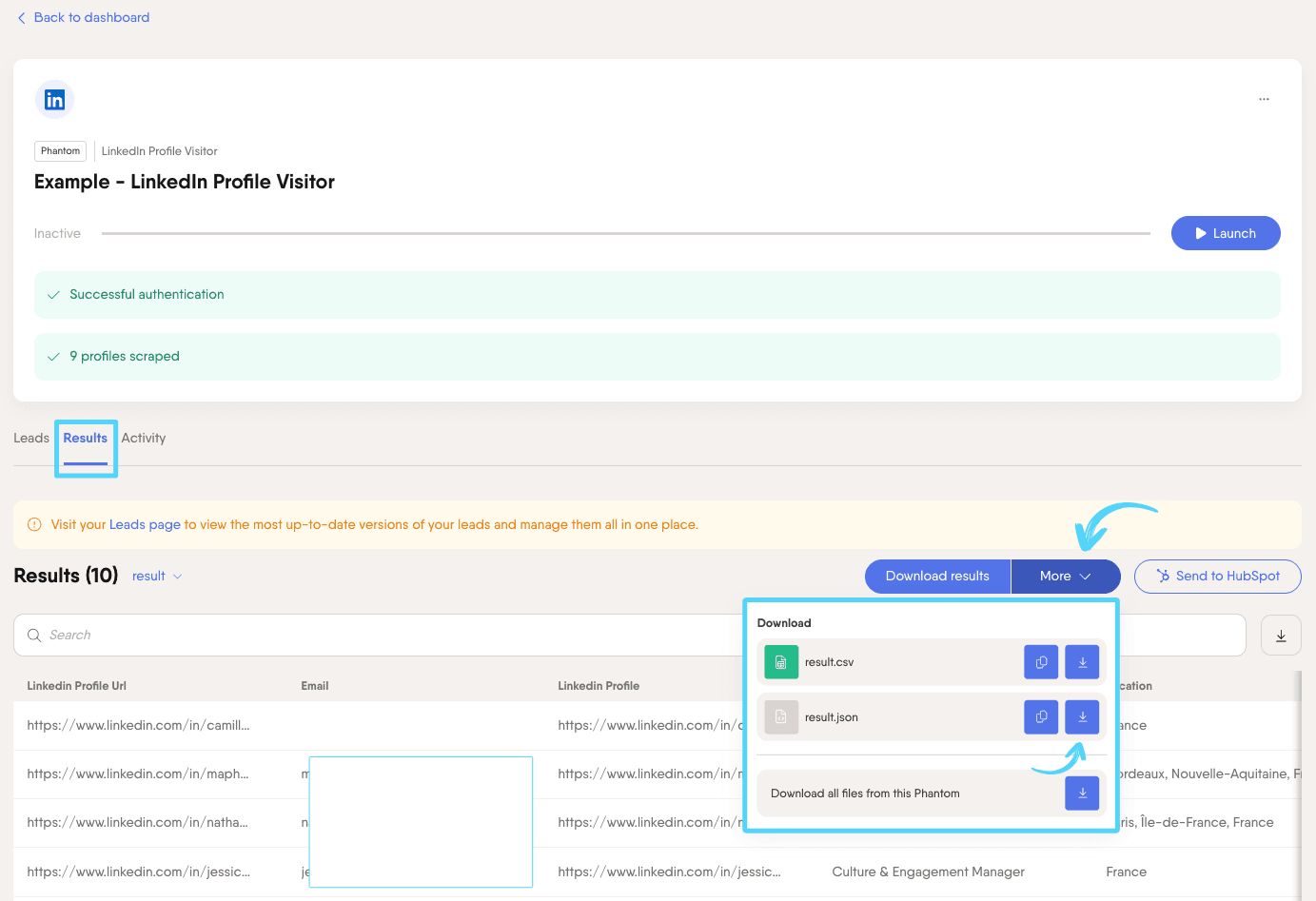Click the Inactive status label
This screenshot has width=1316, height=901.
coord(57,233)
